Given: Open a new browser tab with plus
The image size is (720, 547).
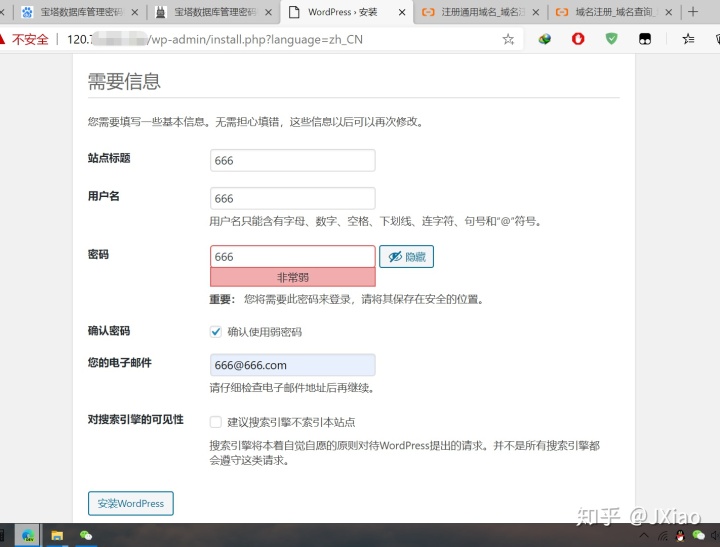Looking at the screenshot, I should (693, 12).
